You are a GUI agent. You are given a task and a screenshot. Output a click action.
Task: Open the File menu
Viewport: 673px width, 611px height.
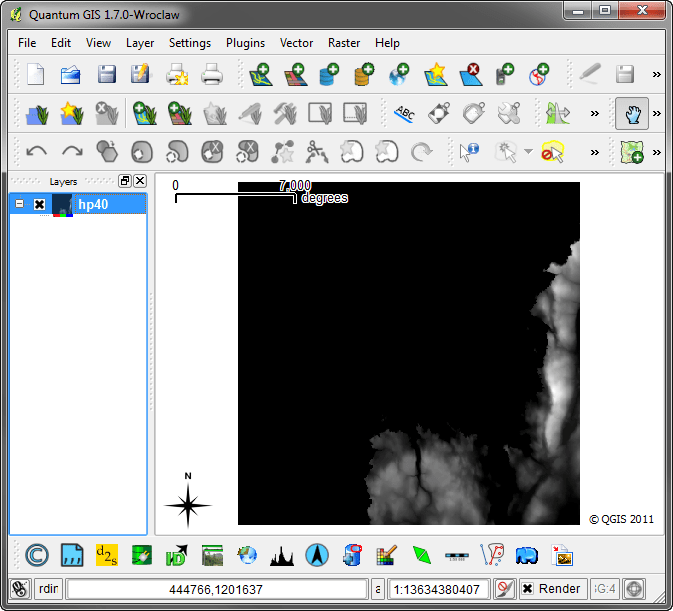coord(27,43)
